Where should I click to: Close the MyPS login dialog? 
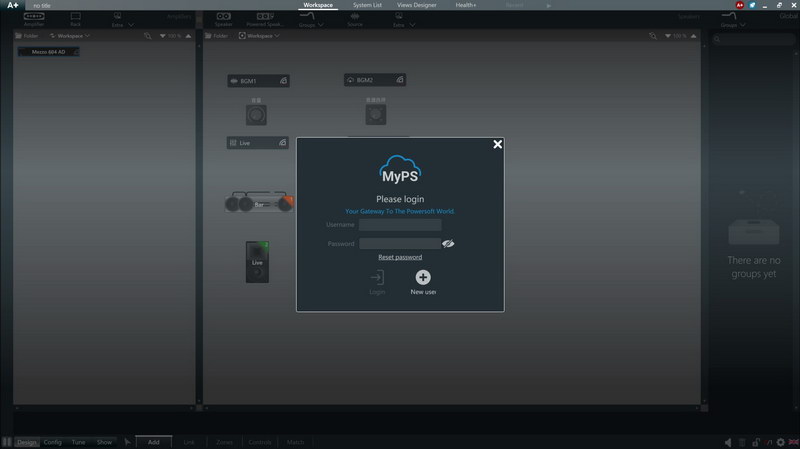pos(497,145)
